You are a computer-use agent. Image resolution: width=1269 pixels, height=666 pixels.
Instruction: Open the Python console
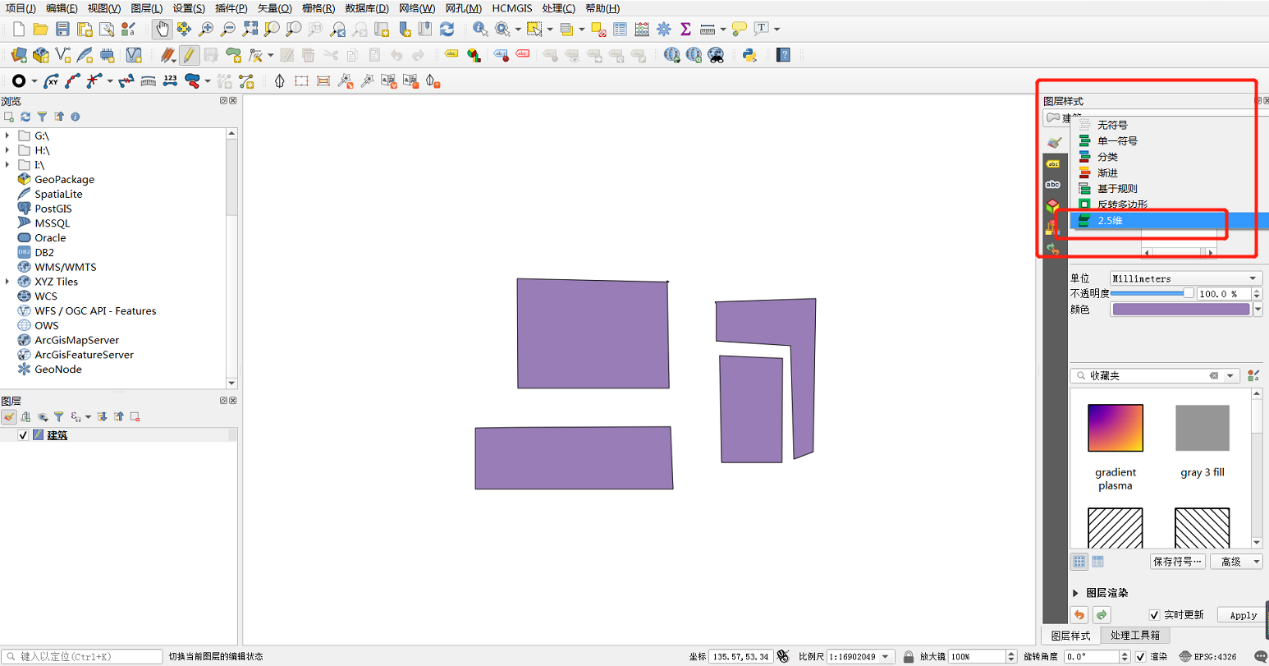pos(748,55)
